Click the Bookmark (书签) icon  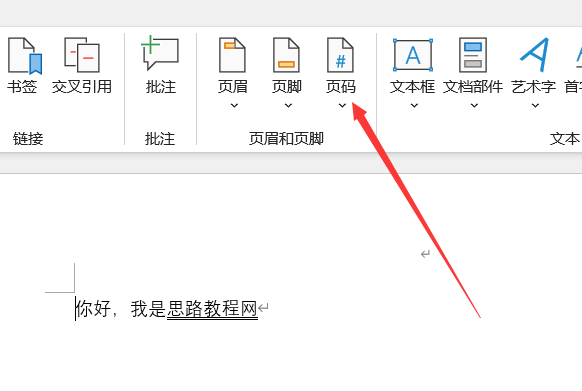pyautogui.click(x=24, y=56)
